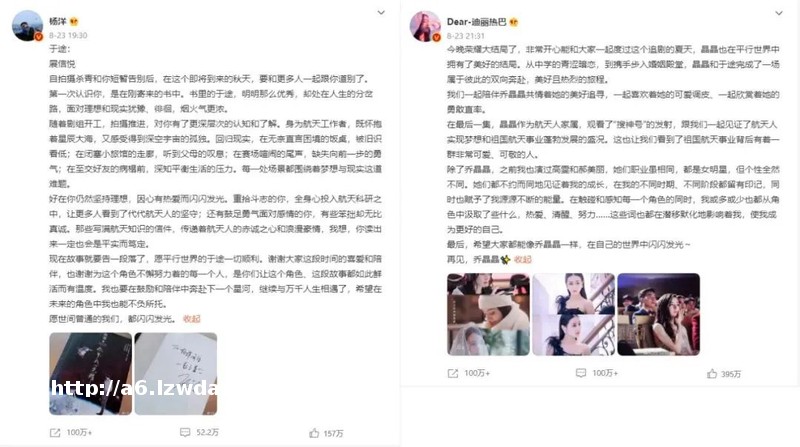Like 杨洋's post with 157万 likes
800x447 pixels.
314,433
